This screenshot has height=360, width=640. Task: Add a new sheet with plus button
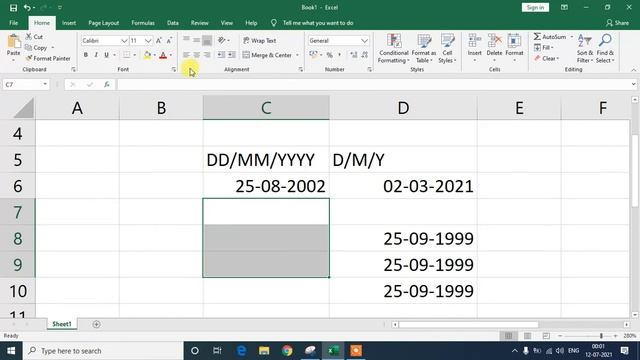pyautogui.click(x=96, y=324)
